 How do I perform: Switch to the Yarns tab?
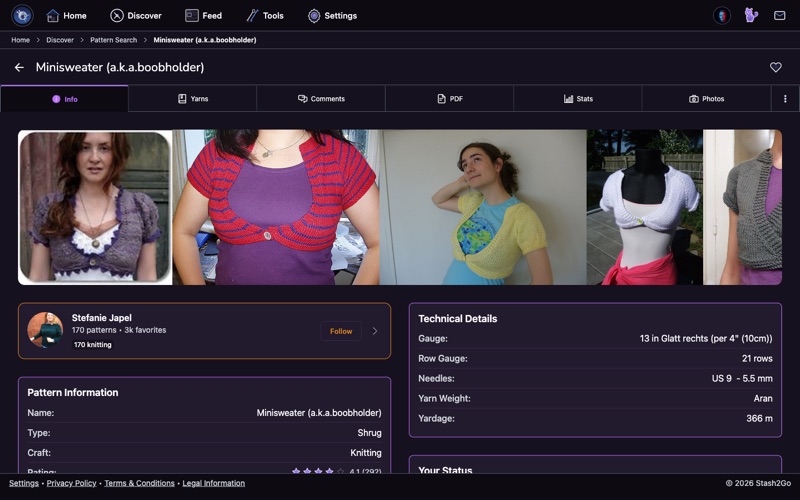tap(192, 98)
